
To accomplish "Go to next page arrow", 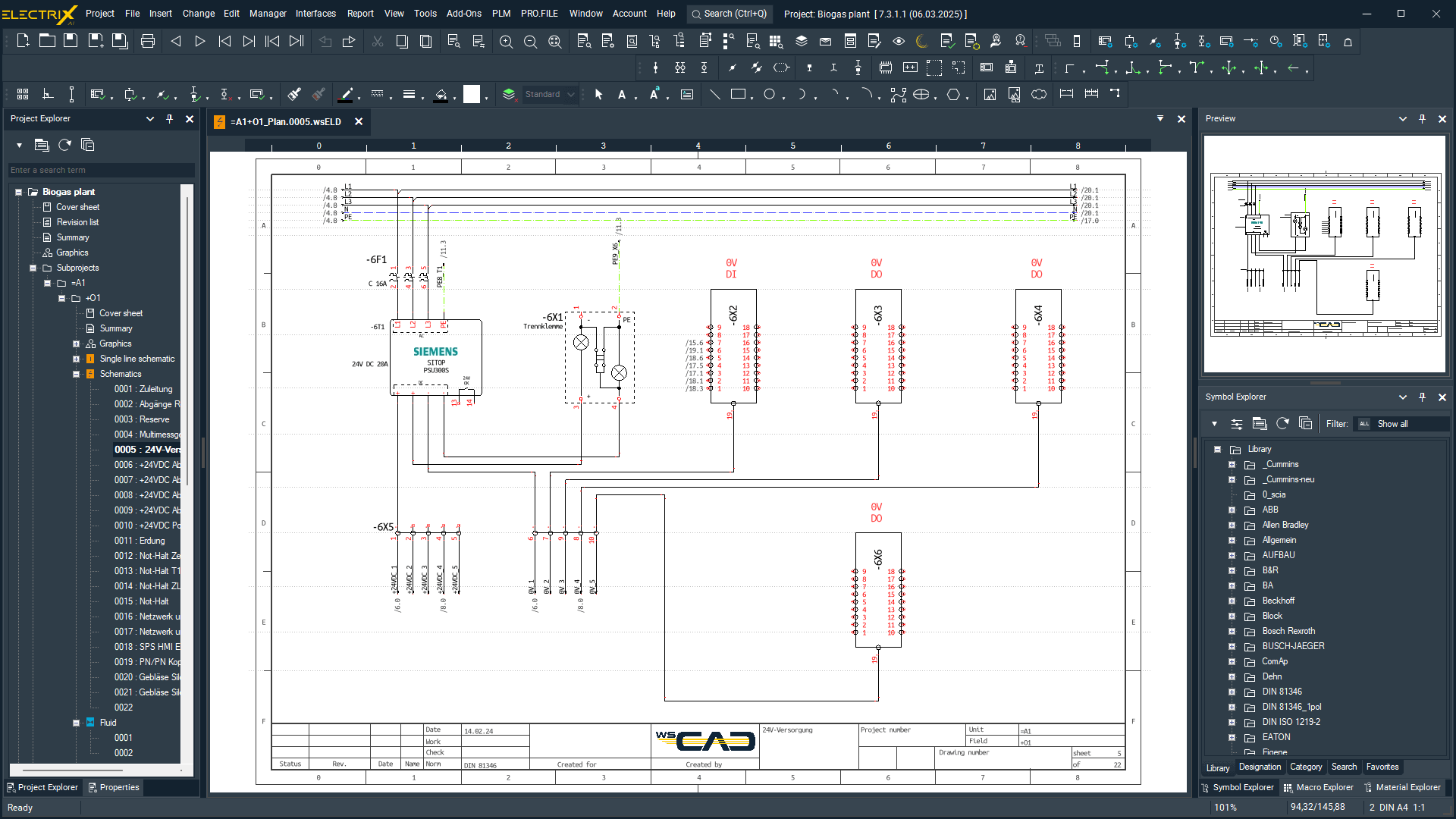I will tap(200, 41).
